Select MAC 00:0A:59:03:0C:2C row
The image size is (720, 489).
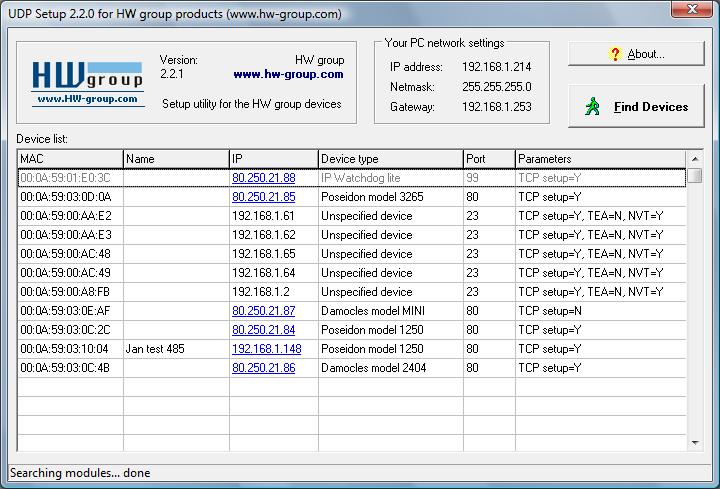[x=352, y=330]
